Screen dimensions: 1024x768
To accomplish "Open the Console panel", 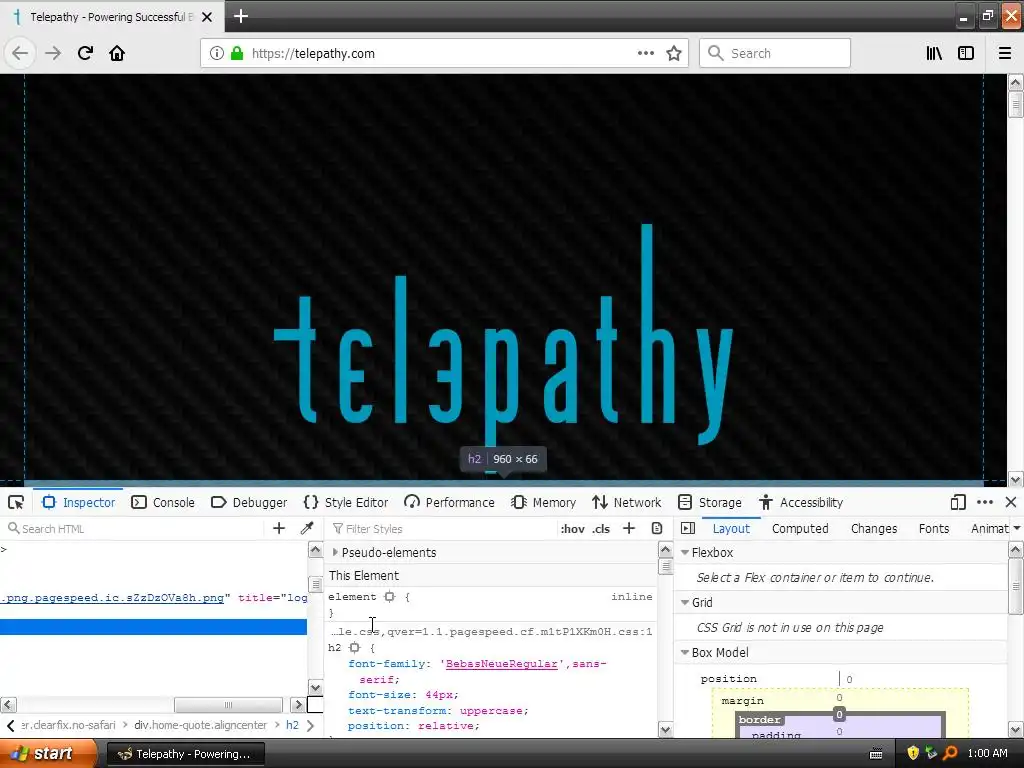I will tap(163, 502).
